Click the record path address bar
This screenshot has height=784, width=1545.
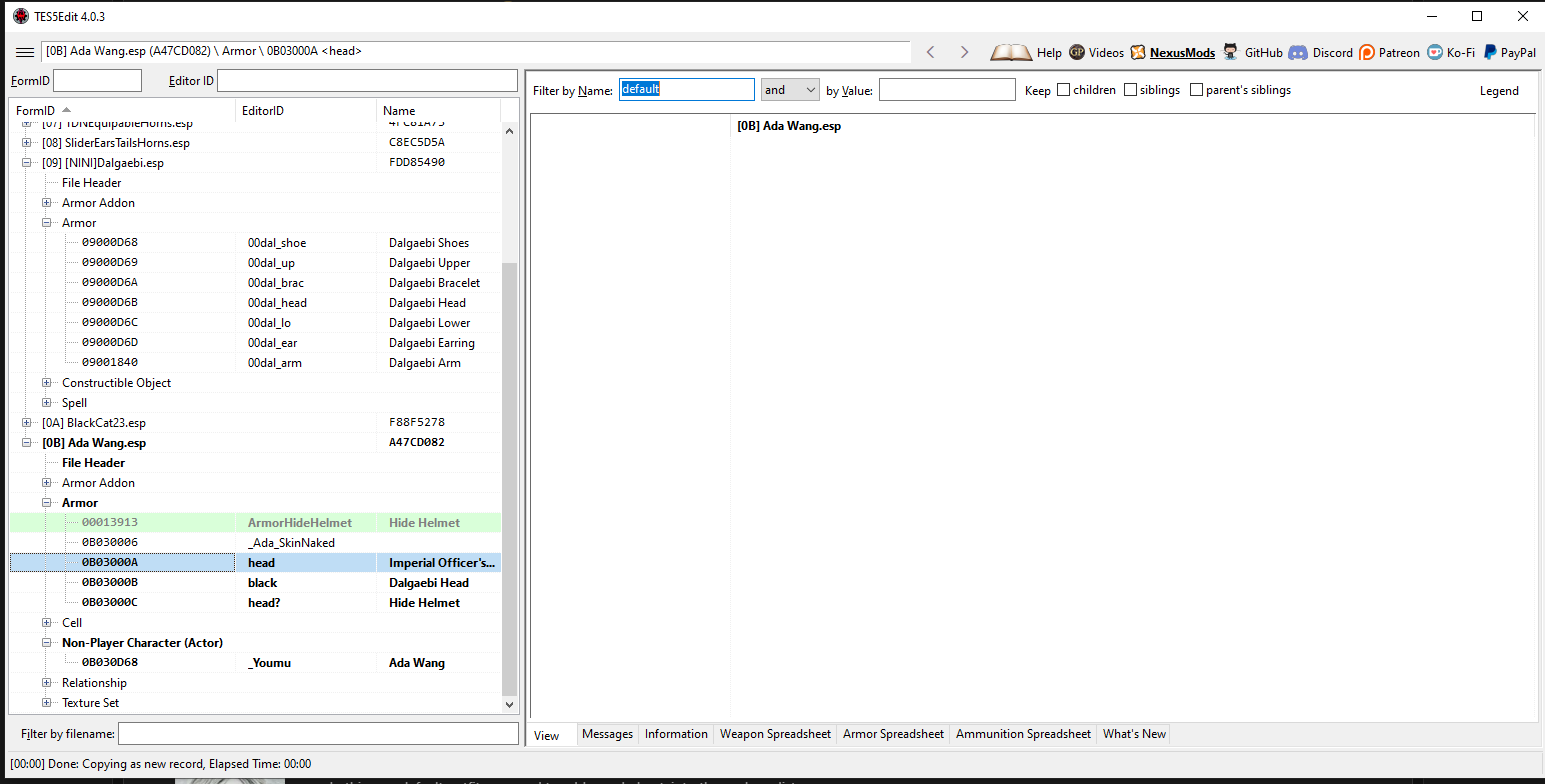[475, 52]
